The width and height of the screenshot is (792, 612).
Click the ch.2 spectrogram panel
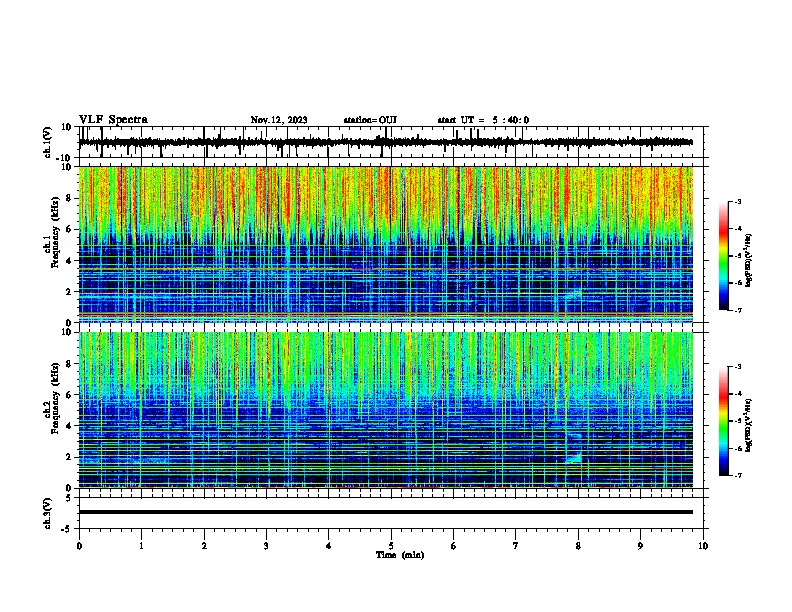click(386, 410)
